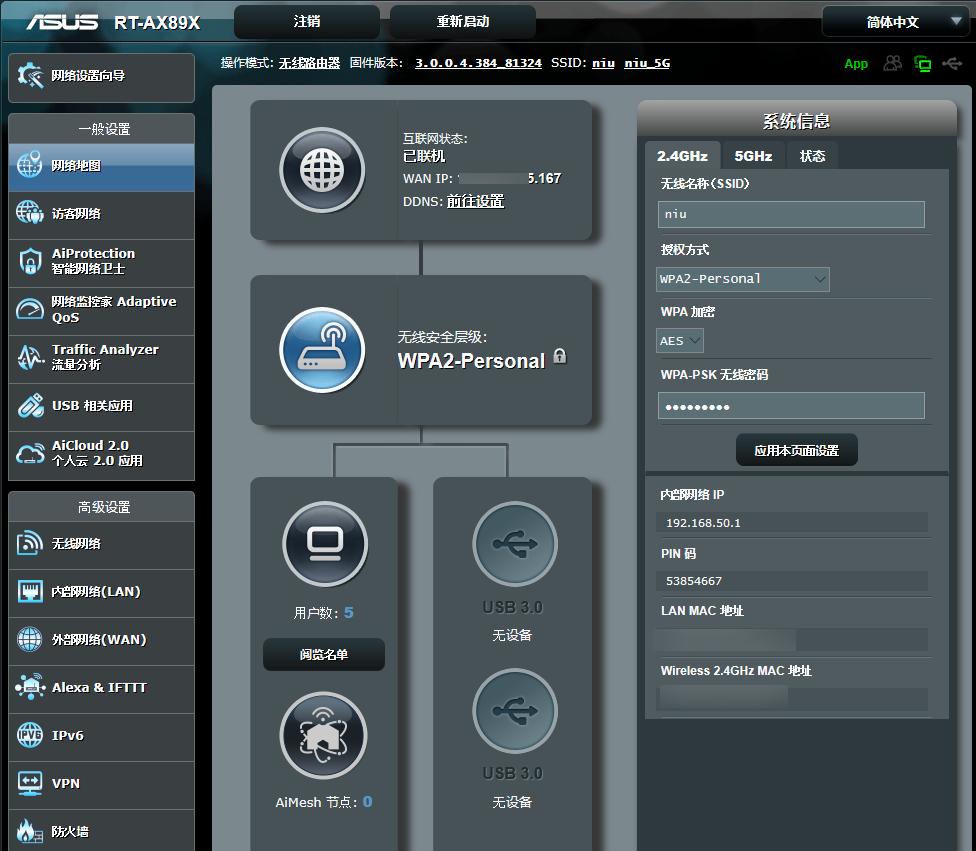Open the 简体中文 language selector
976x851 pixels.
(x=894, y=22)
